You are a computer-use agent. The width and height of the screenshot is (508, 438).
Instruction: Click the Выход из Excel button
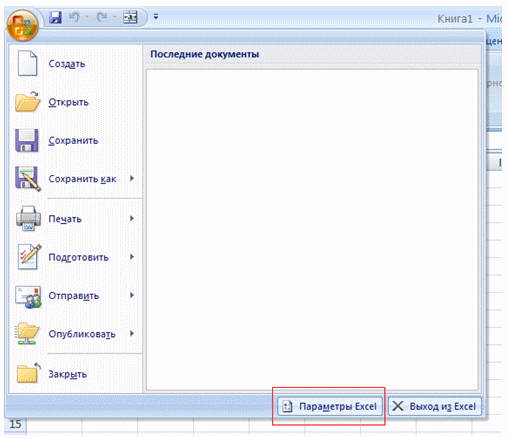coord(435,406)
